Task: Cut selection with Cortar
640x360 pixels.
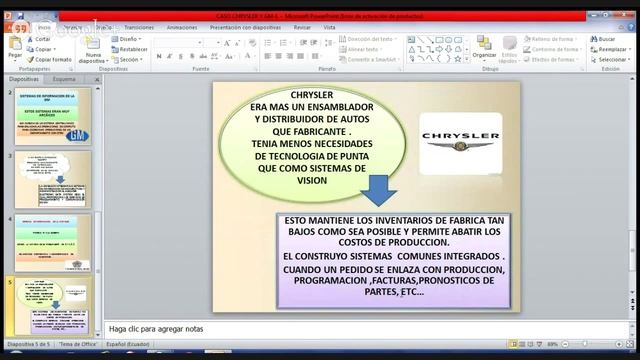Action: click(x=39, y=39)
